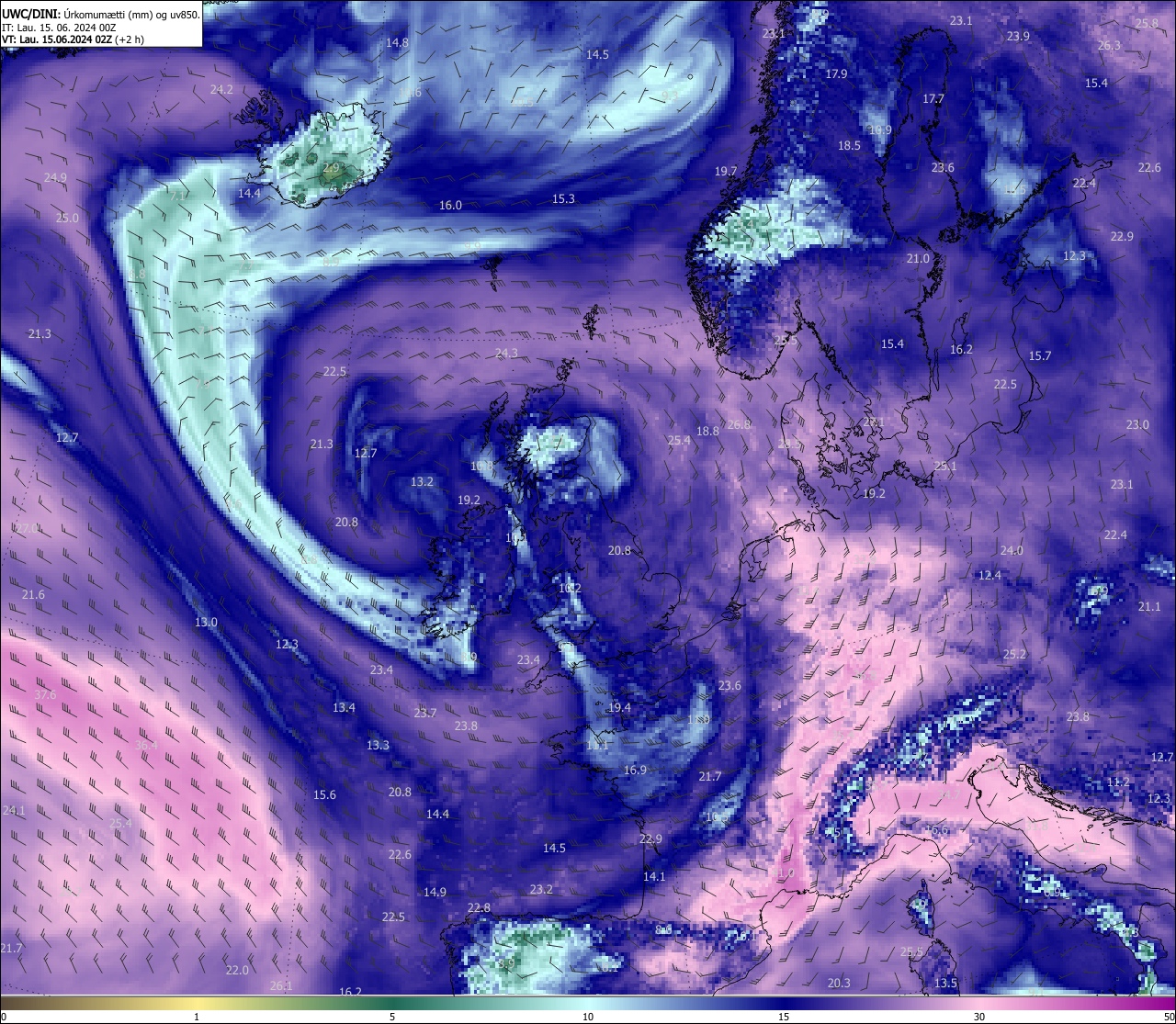Click the 15.6 value on the map

(324, 795)
